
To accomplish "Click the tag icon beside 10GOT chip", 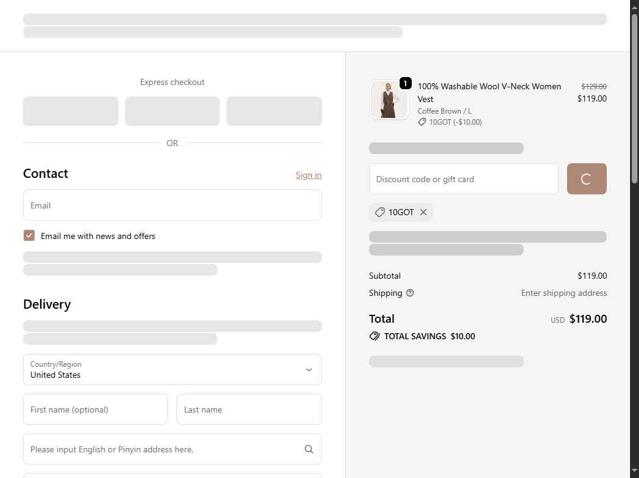I will point(380,212).
